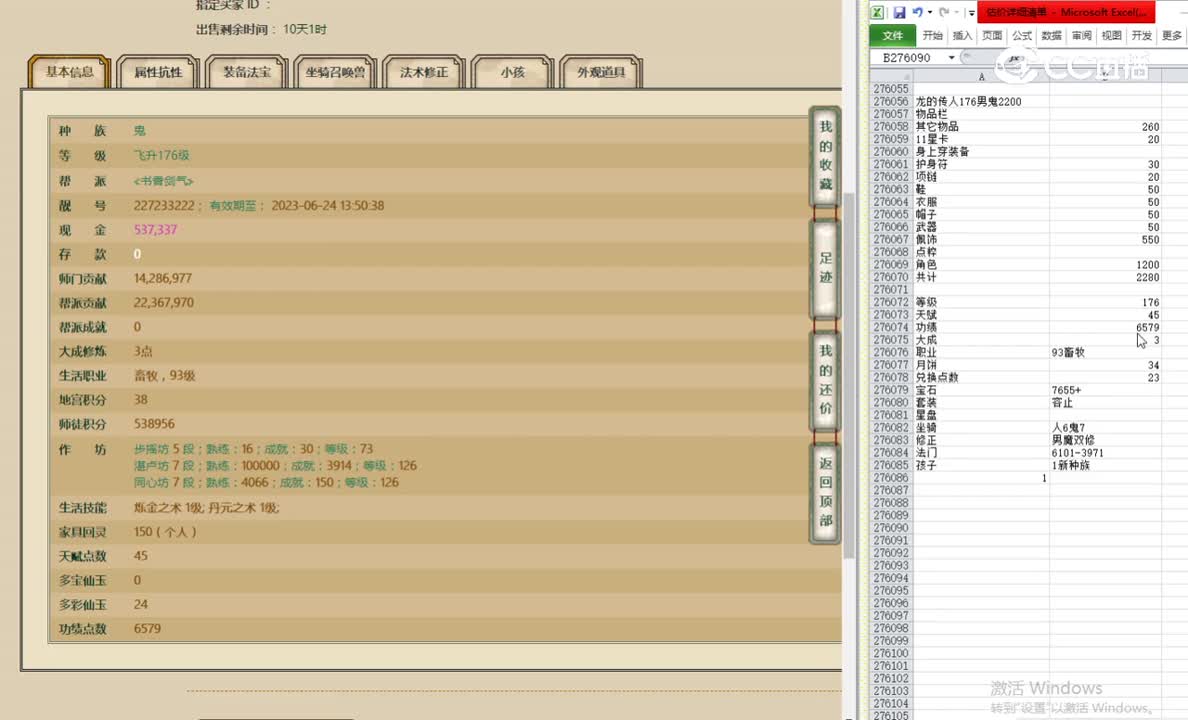Open the 更多 ribbon tab
Viewport: 1188px width, 720px height.
point(1171,36)
